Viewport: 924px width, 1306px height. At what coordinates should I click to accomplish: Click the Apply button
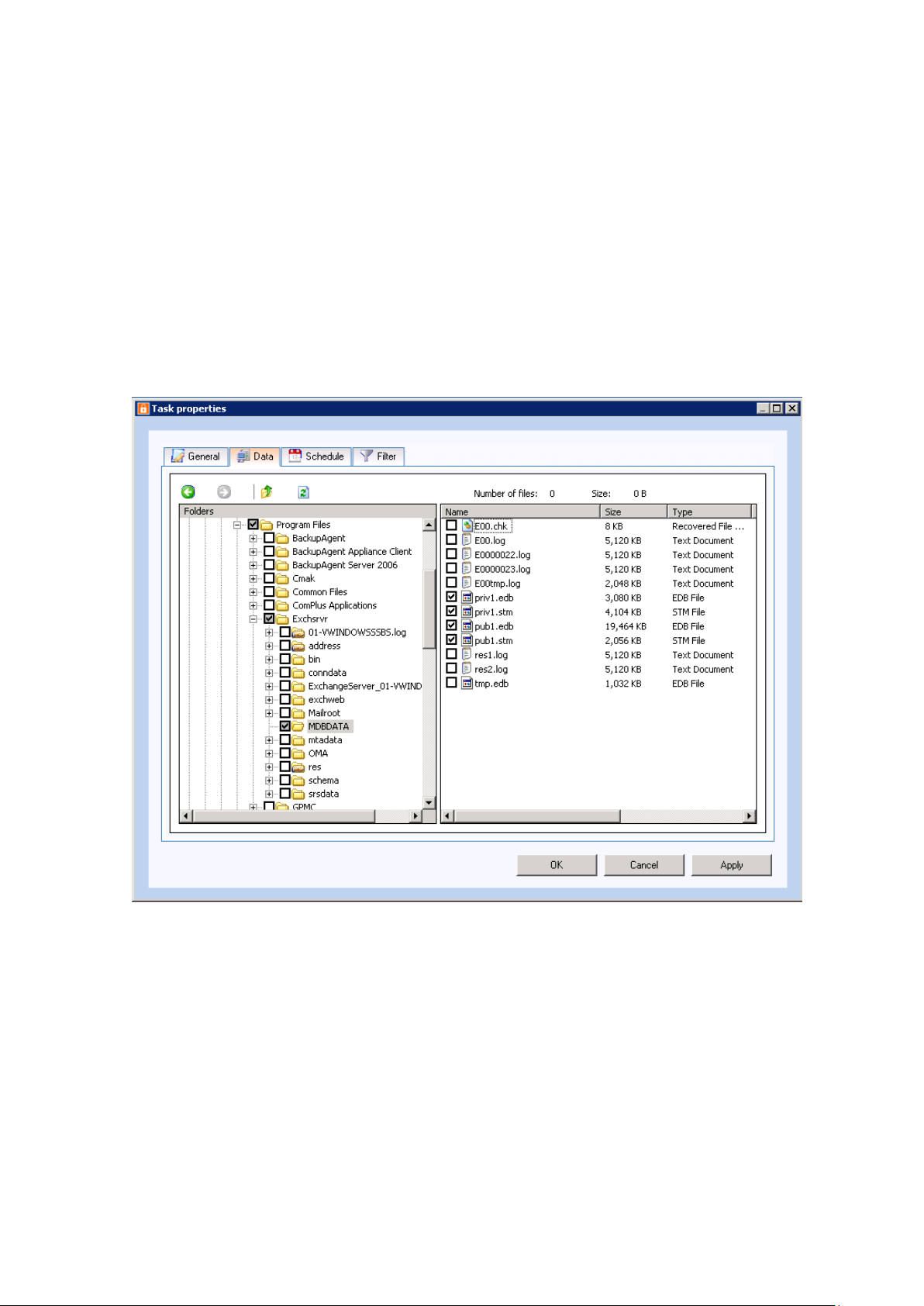[x=732, y=865]
